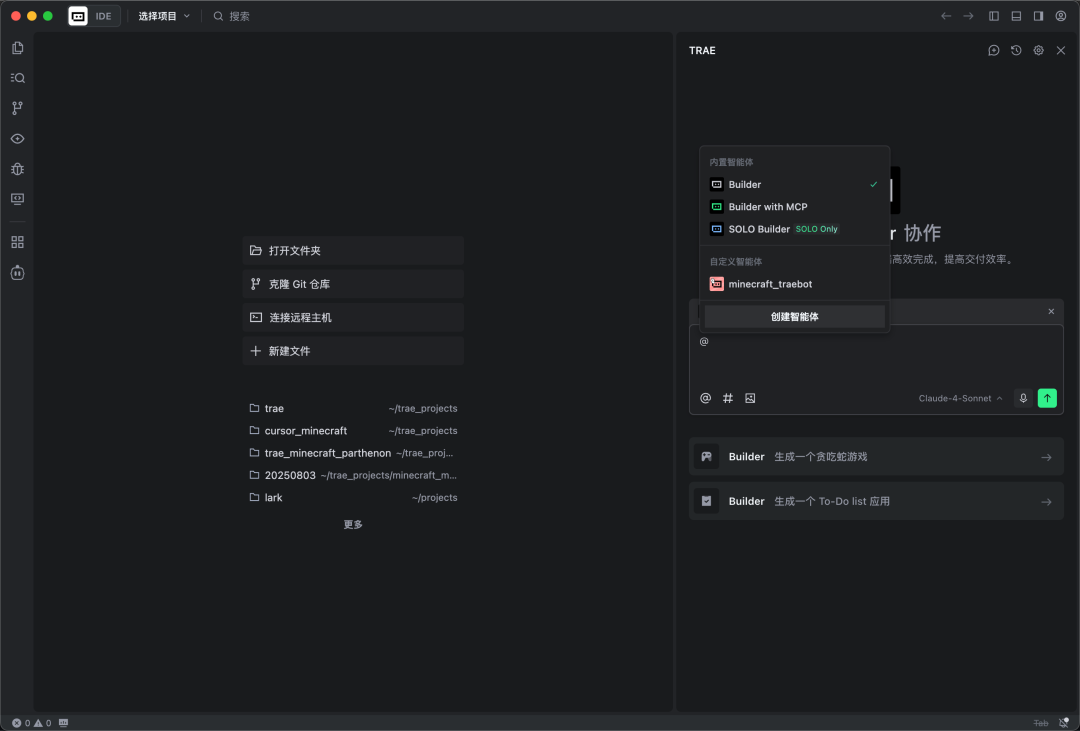Open the Explorer files icon in sidebar
The image size is (1080, 731).
[x=17, y=48]
